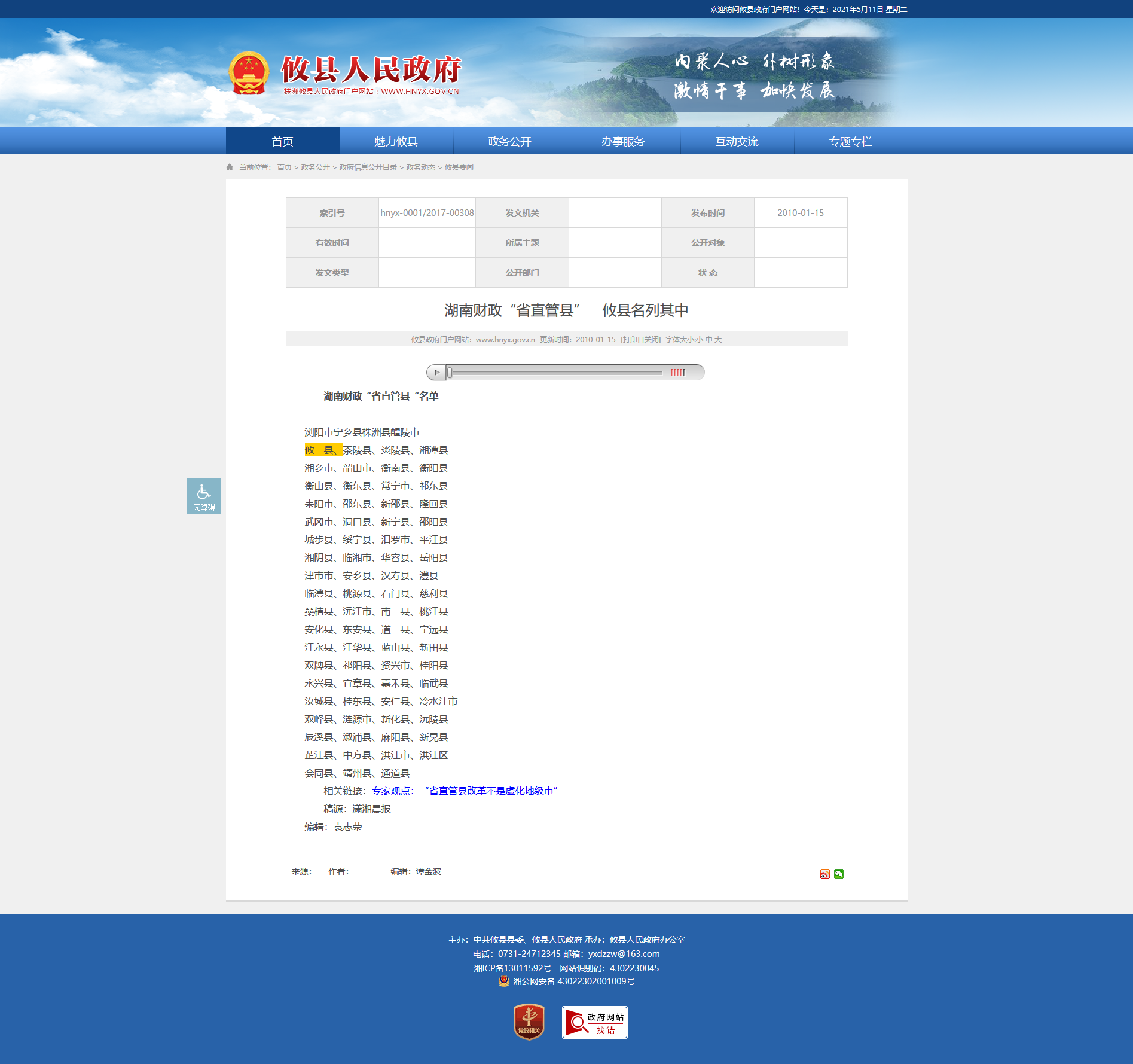Viewport: 1133px width, 1064px height.
Task: Click 政务动态 in the breadcrumb
Action: point(420,167)
